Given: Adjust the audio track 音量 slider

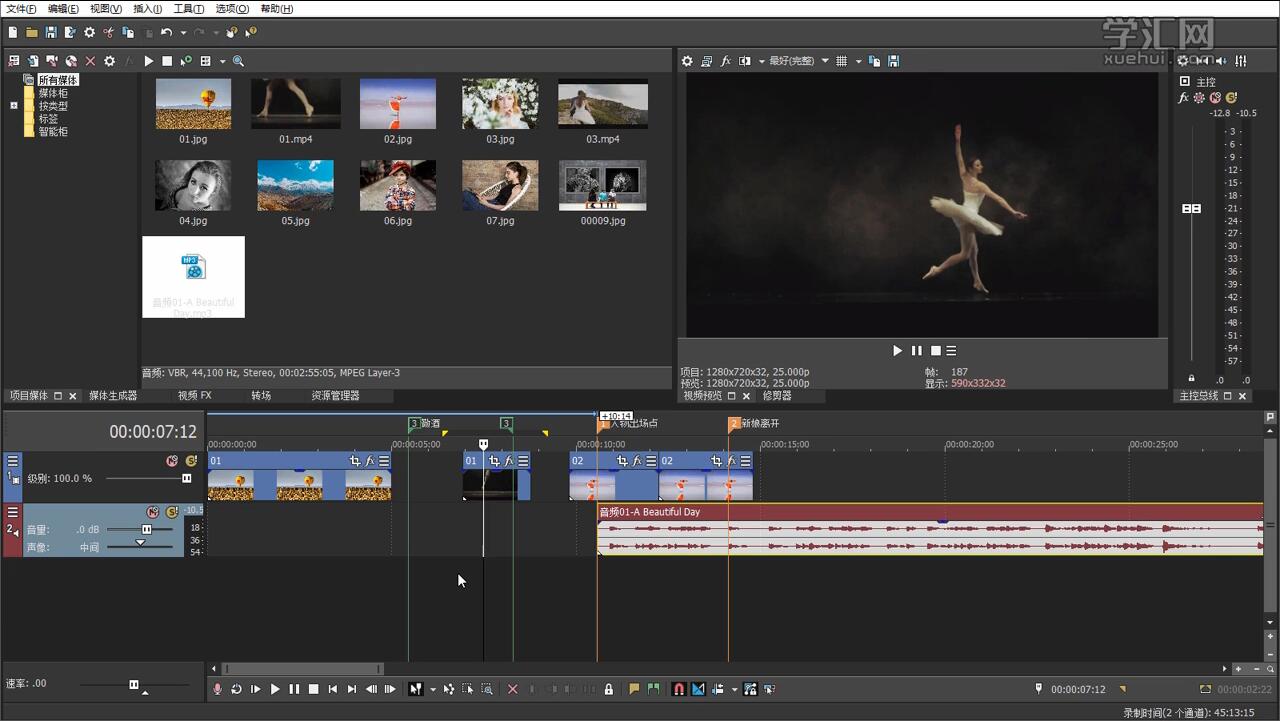Looking at the screenshot, I should click(146, 529).
